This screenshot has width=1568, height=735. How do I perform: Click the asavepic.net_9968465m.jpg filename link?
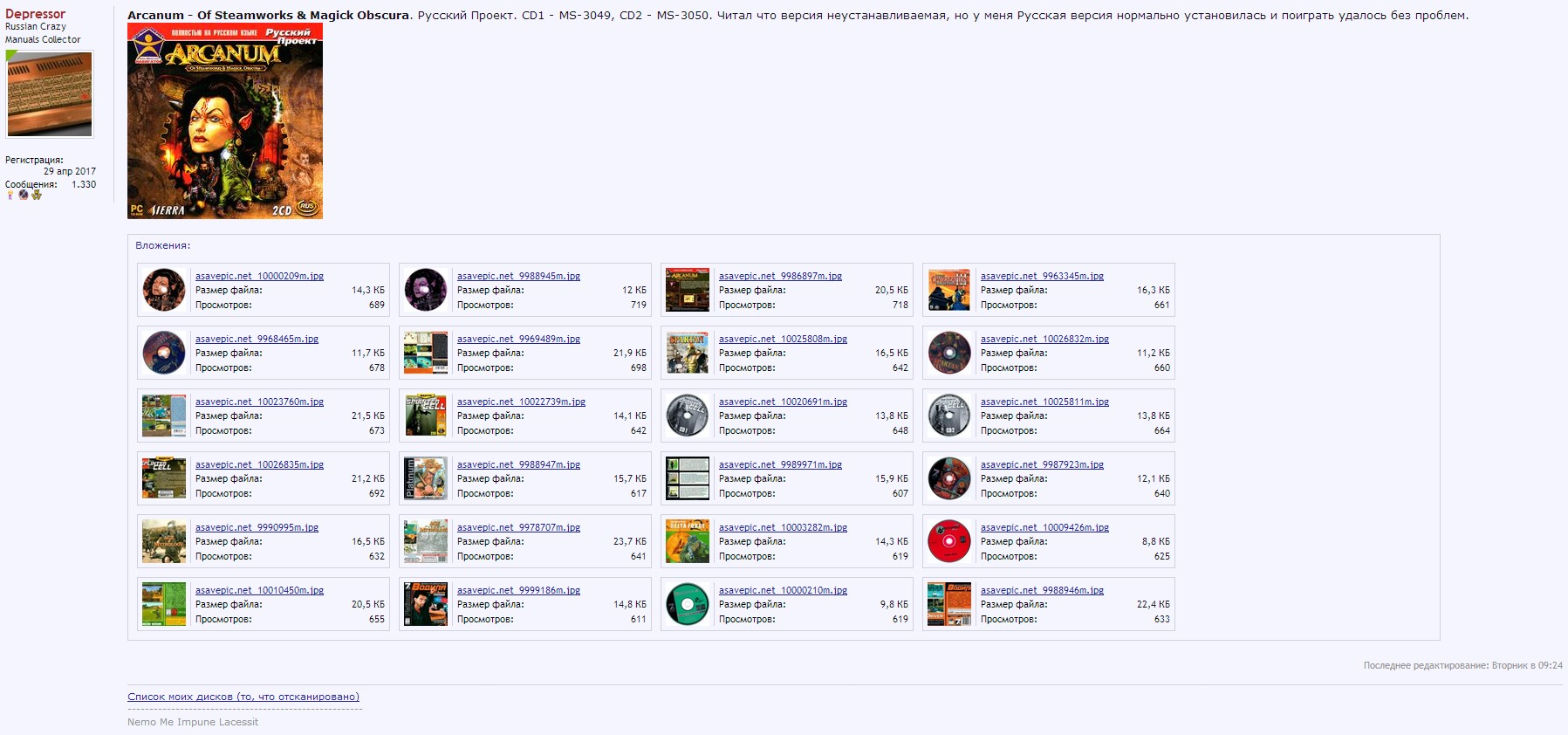pyautogui.click(x=257, y=339)
